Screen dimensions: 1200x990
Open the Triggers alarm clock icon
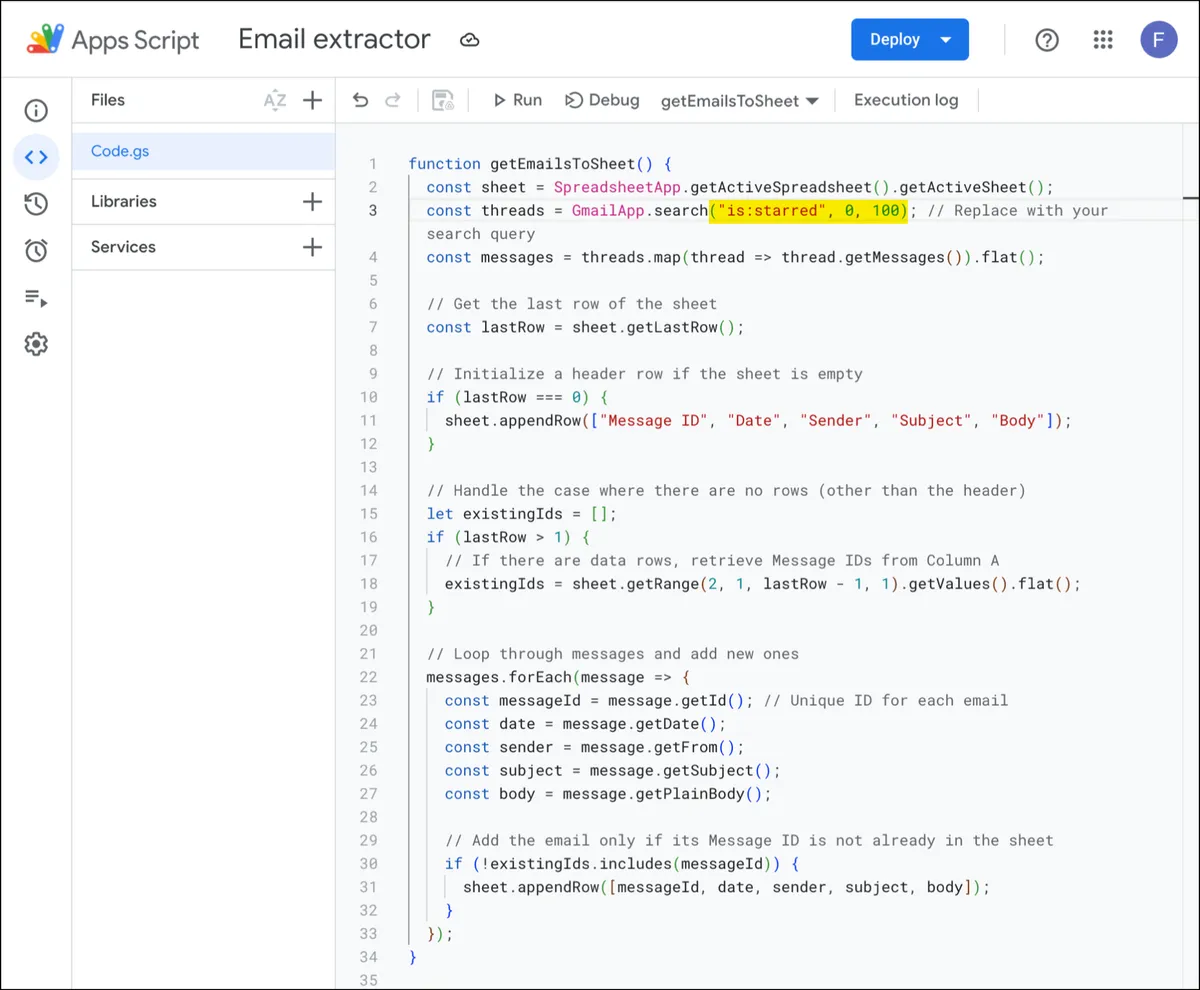(x=36, y=251)
